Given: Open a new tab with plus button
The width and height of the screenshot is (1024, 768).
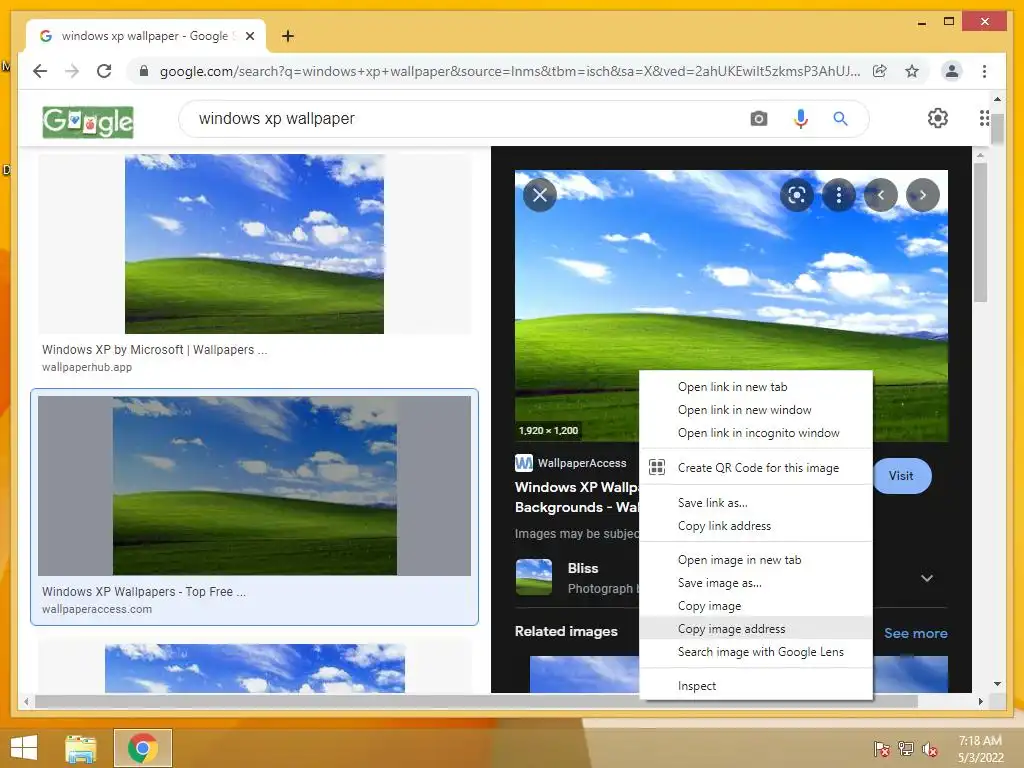Looking at the screenshot, I should pos(288,36).
